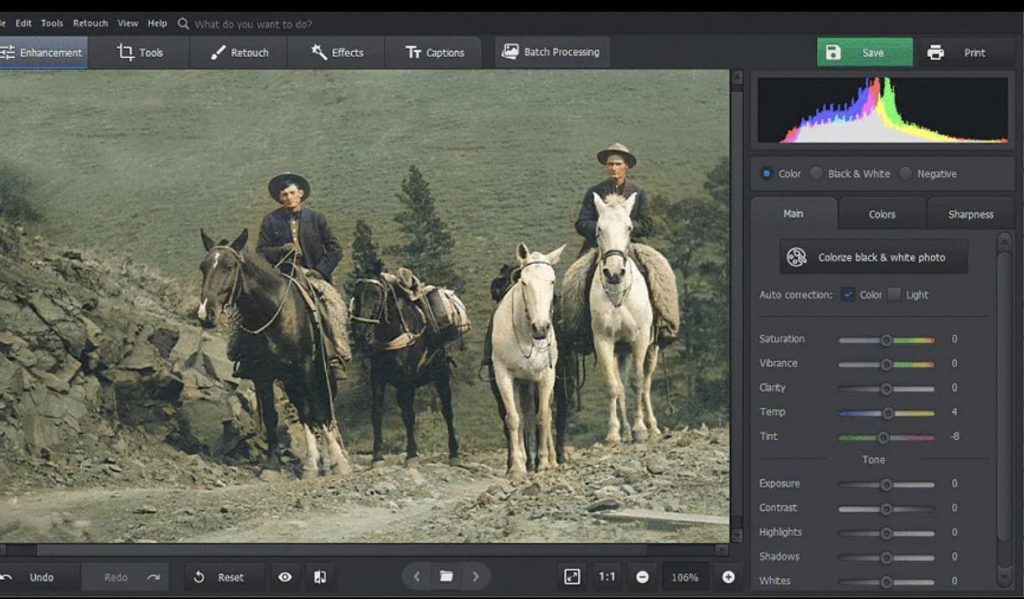
Task: Click the Print button with printer icon
Action: [956, 53]
